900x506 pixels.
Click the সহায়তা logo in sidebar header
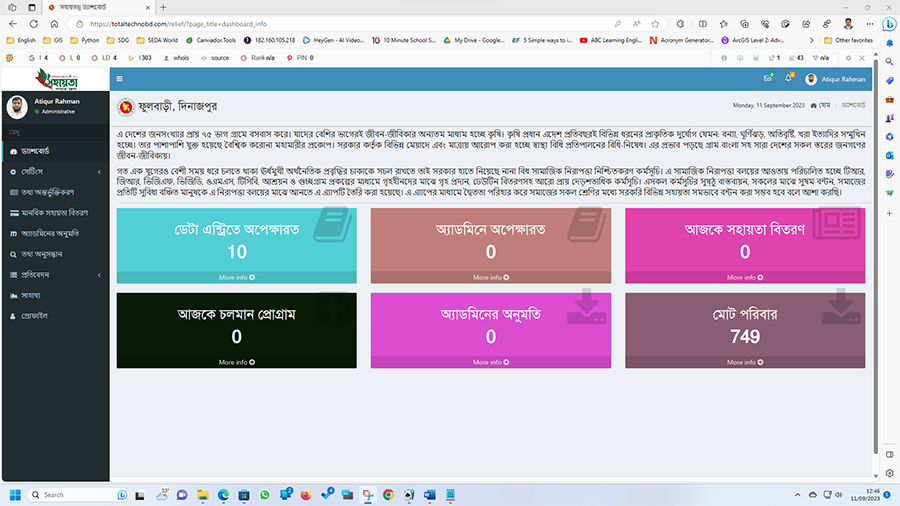[56, 79]
